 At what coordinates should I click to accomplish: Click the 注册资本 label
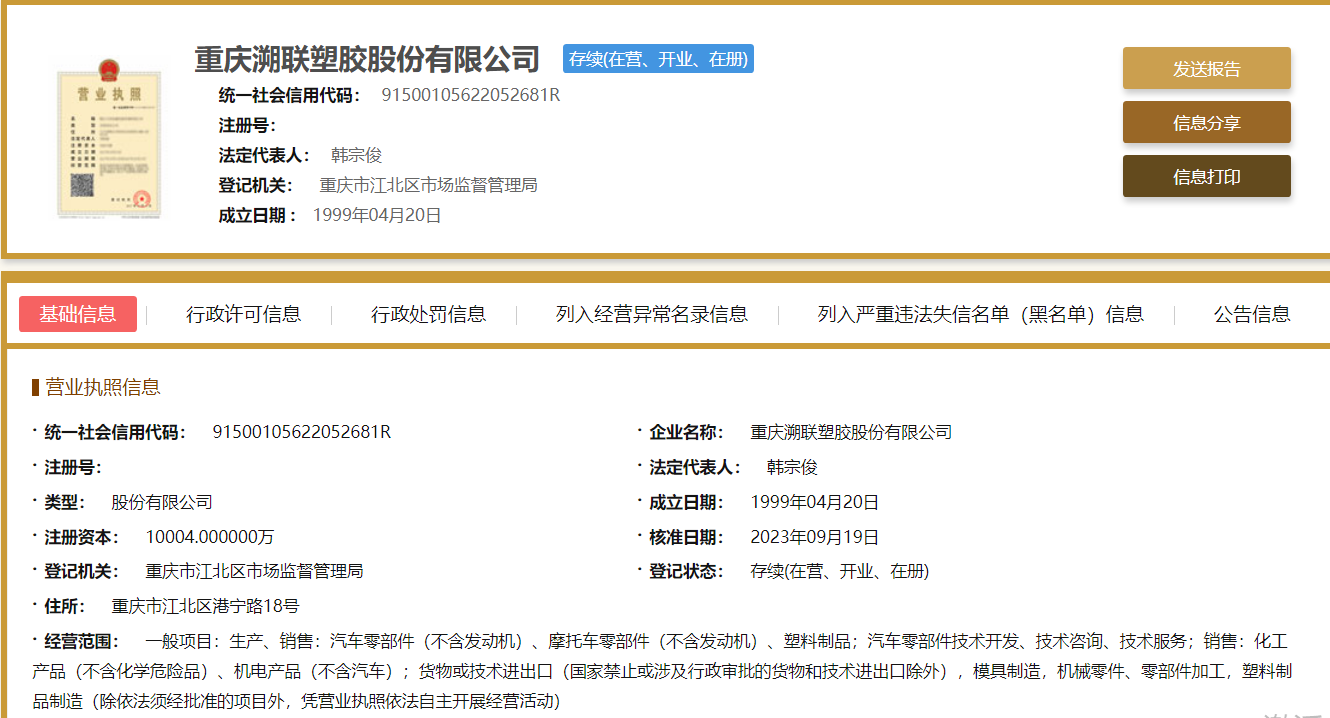81,537
